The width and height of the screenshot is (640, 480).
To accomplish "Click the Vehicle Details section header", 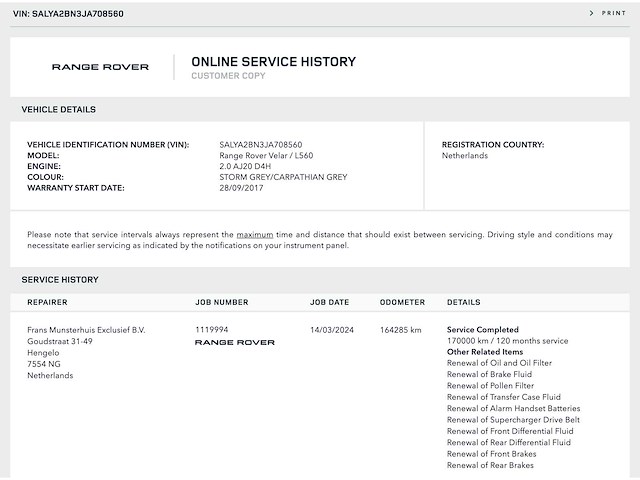I will [59, 109].
